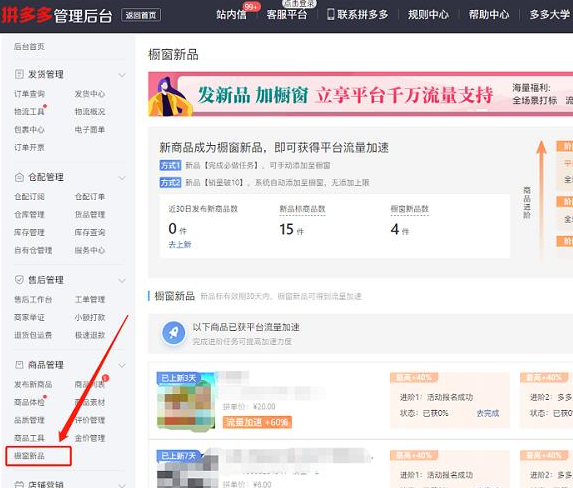This screenshot has width=573, height=488.
Task: Open 订单开票 in the sidebar
Action: [x=29, y=148]
